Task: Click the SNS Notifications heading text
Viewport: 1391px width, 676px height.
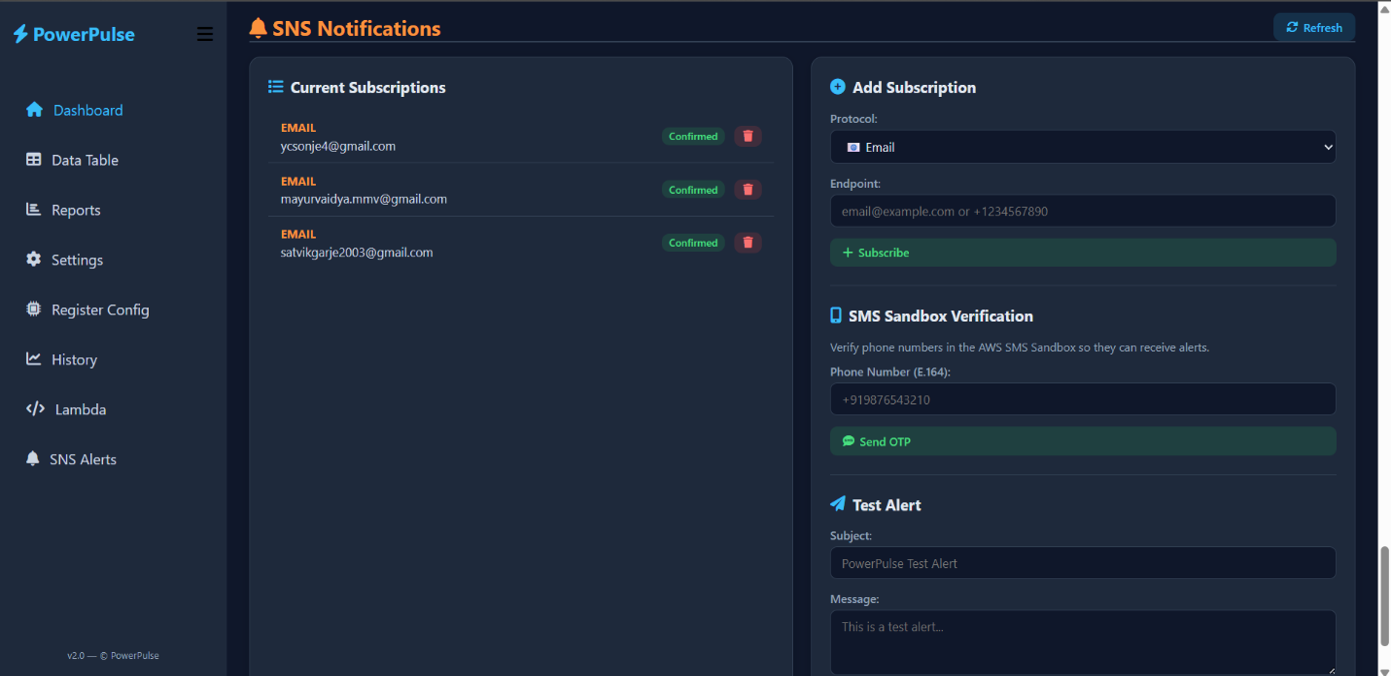Action: coord(356,29)
